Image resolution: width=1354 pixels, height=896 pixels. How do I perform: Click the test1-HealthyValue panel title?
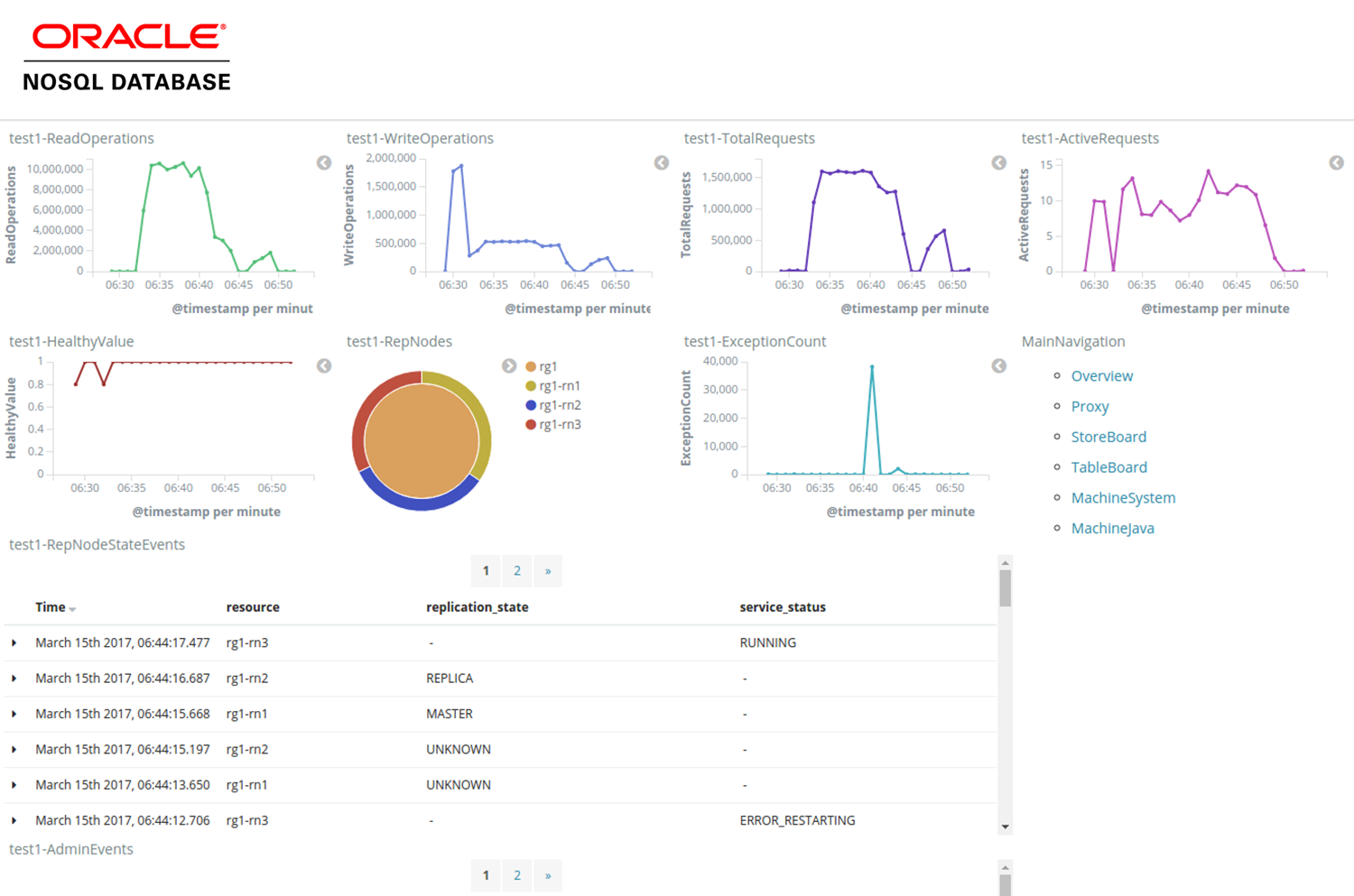71,341
